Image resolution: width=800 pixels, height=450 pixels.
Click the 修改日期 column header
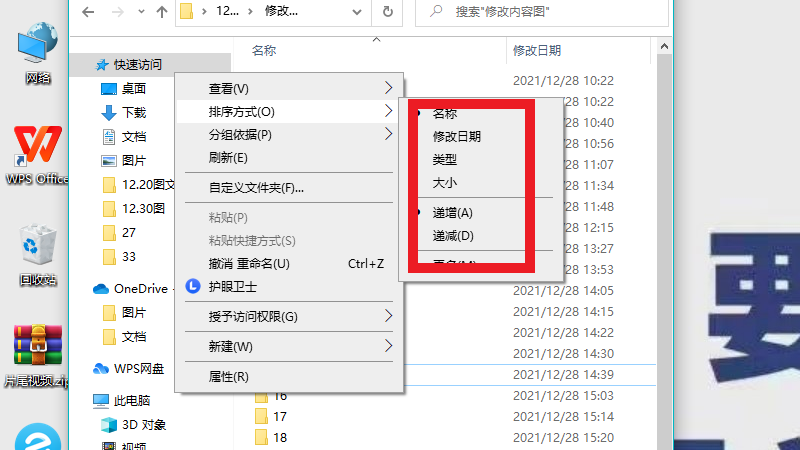[x=537, y=50]
